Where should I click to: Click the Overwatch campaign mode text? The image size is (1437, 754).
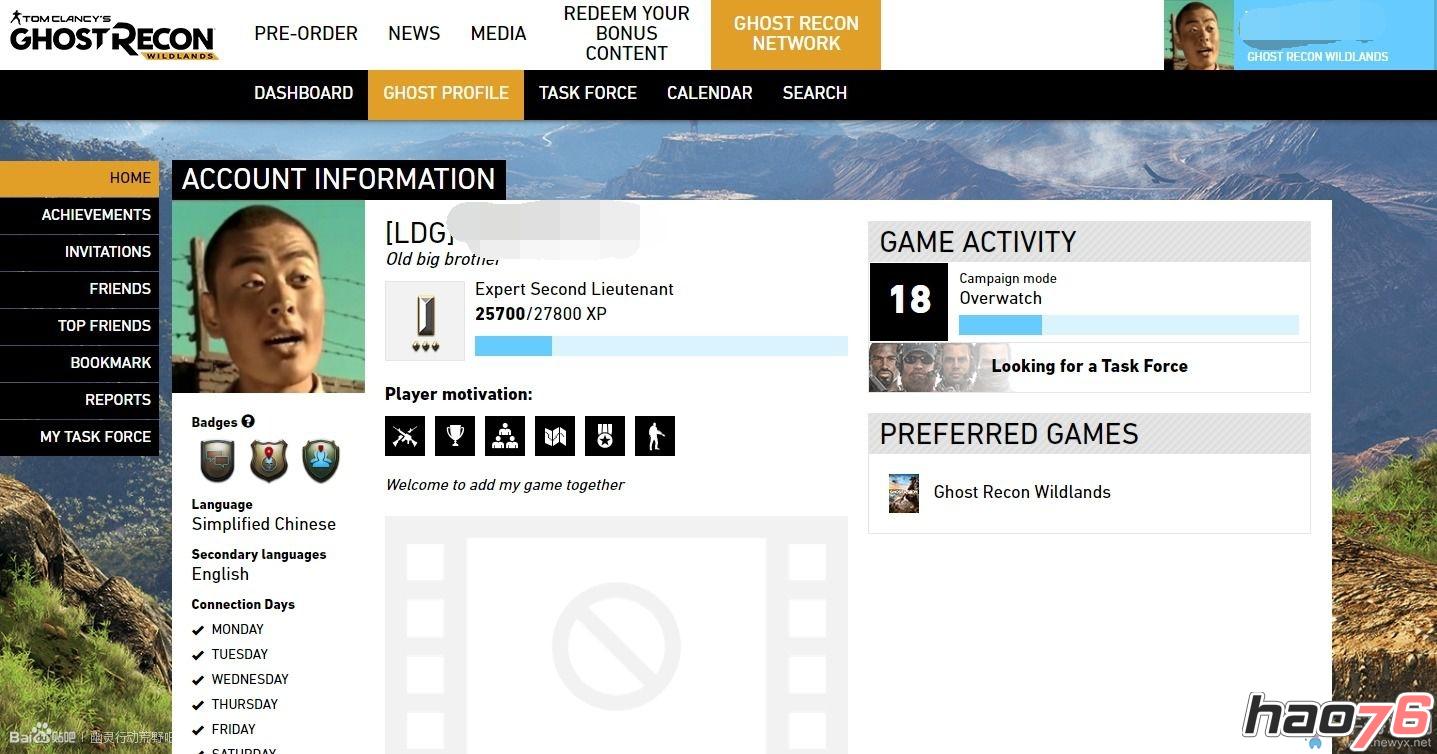[1000, 298]
